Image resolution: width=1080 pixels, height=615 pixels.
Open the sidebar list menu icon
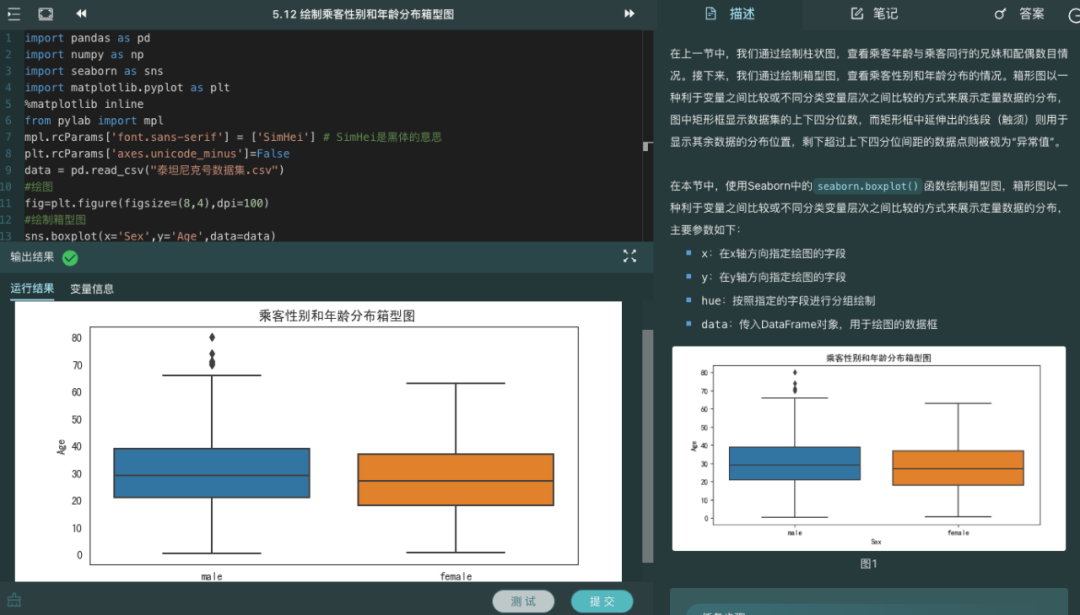(x=14, y=14)
